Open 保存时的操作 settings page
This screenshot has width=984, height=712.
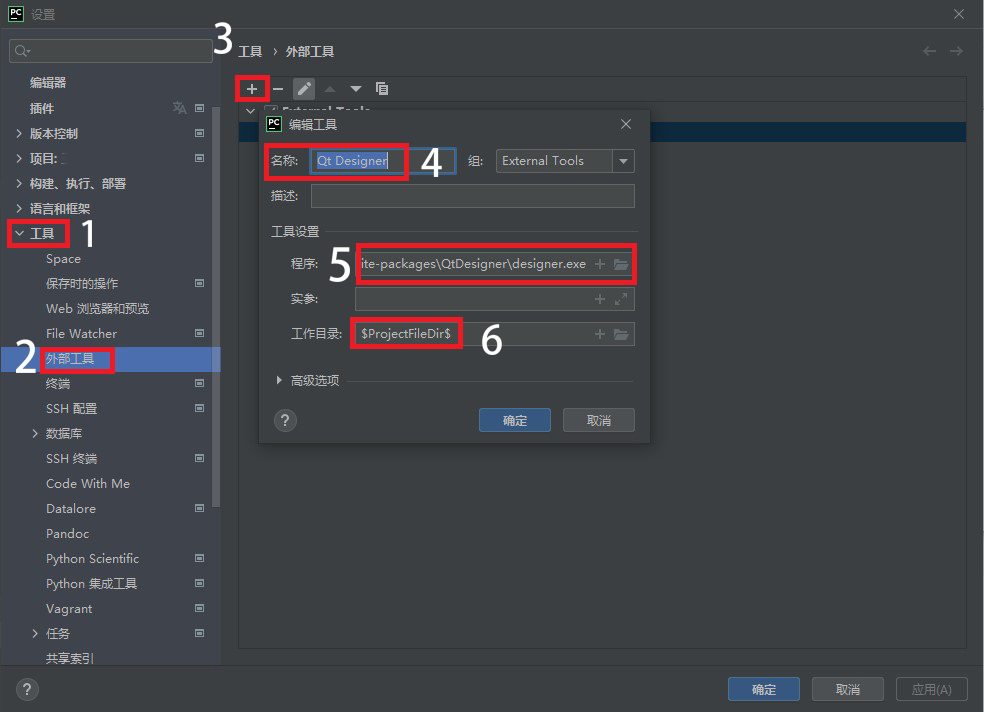(x=82, y=284)
